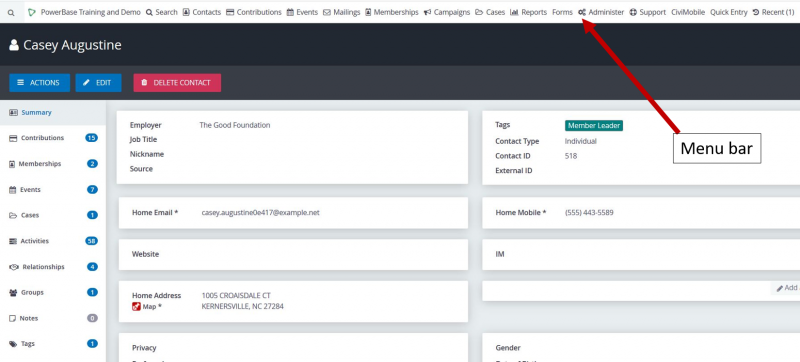Viewport: 800px width, 362px height.
Task: Open the Campaigns menu
Action: pyautogui.click(x=447, y=12)
